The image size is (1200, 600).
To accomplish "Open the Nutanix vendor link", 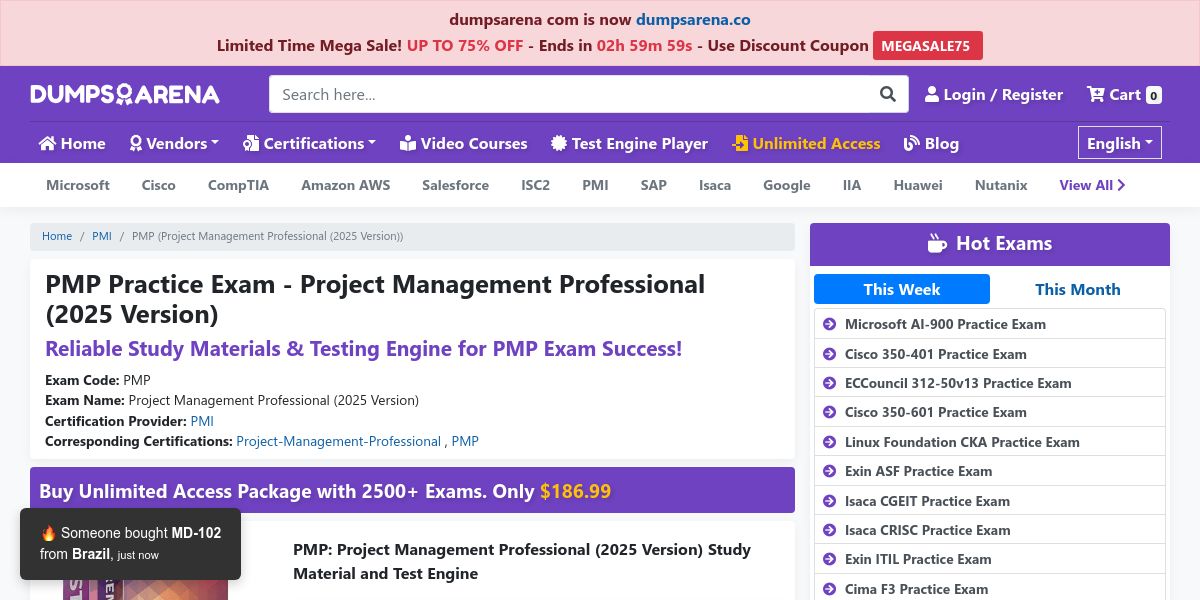I will [x=1001, y=185].
